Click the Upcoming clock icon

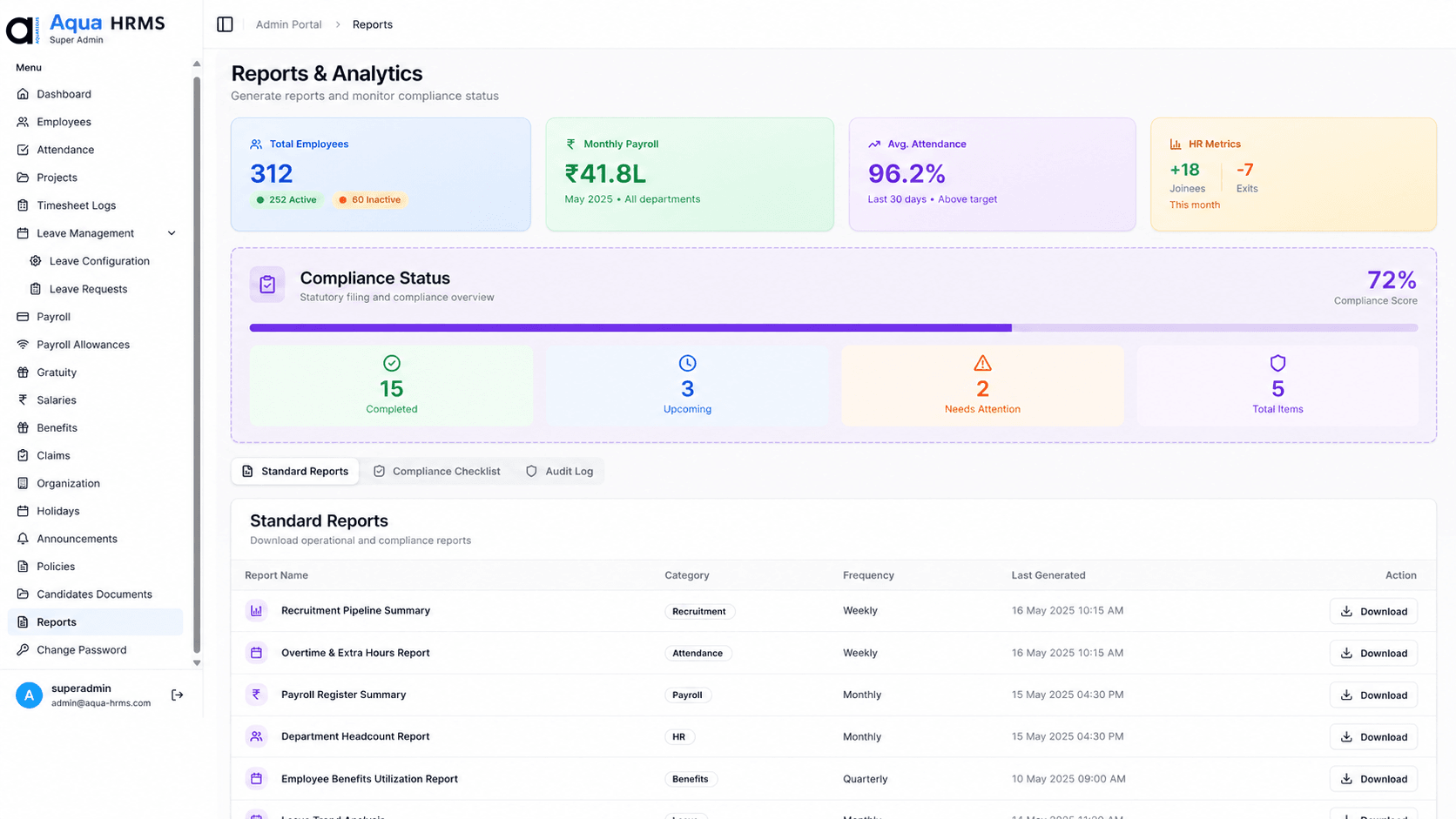pos(687,363)
